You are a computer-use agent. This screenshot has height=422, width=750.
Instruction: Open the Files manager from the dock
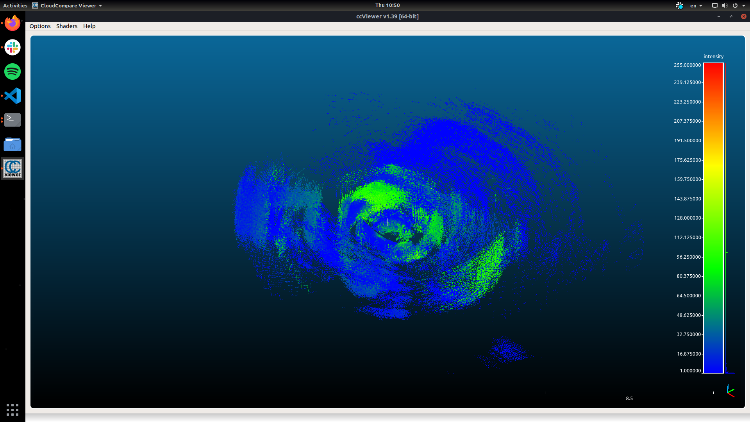[x=13, y=143]
